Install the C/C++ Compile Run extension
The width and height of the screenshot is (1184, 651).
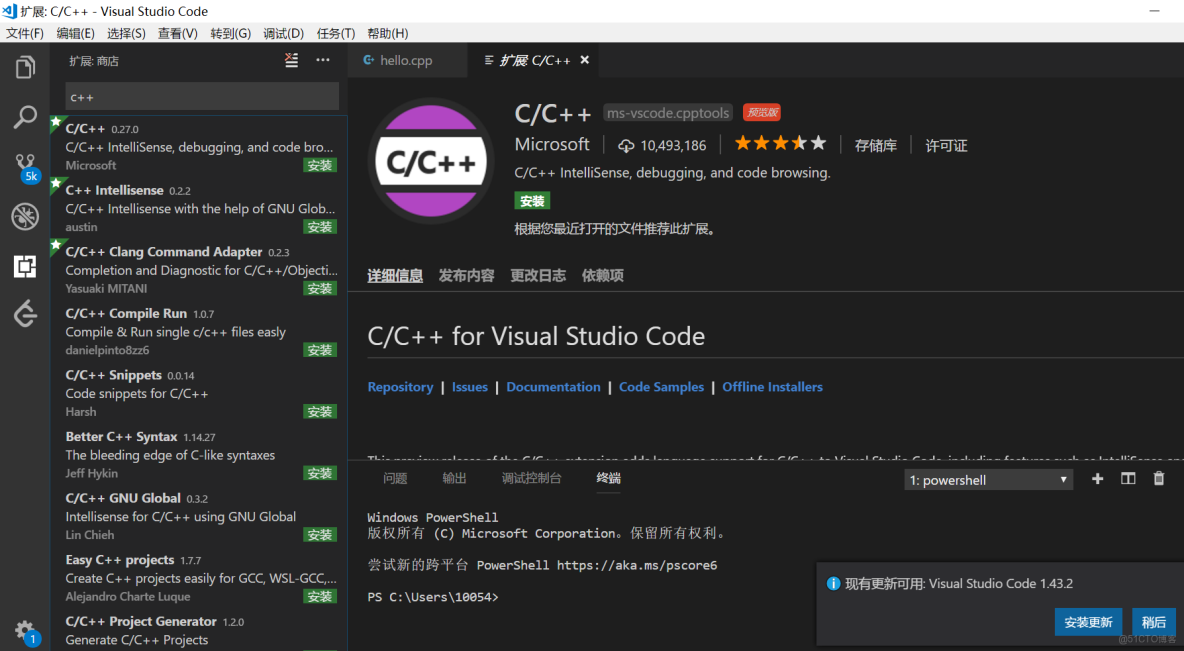(x=319, y=349)
